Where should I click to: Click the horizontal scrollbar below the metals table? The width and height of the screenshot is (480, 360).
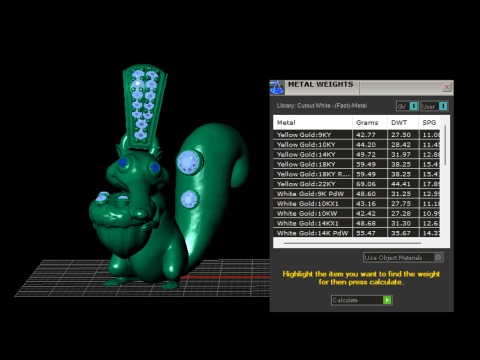pyautogui.click(x=352, y=243)
